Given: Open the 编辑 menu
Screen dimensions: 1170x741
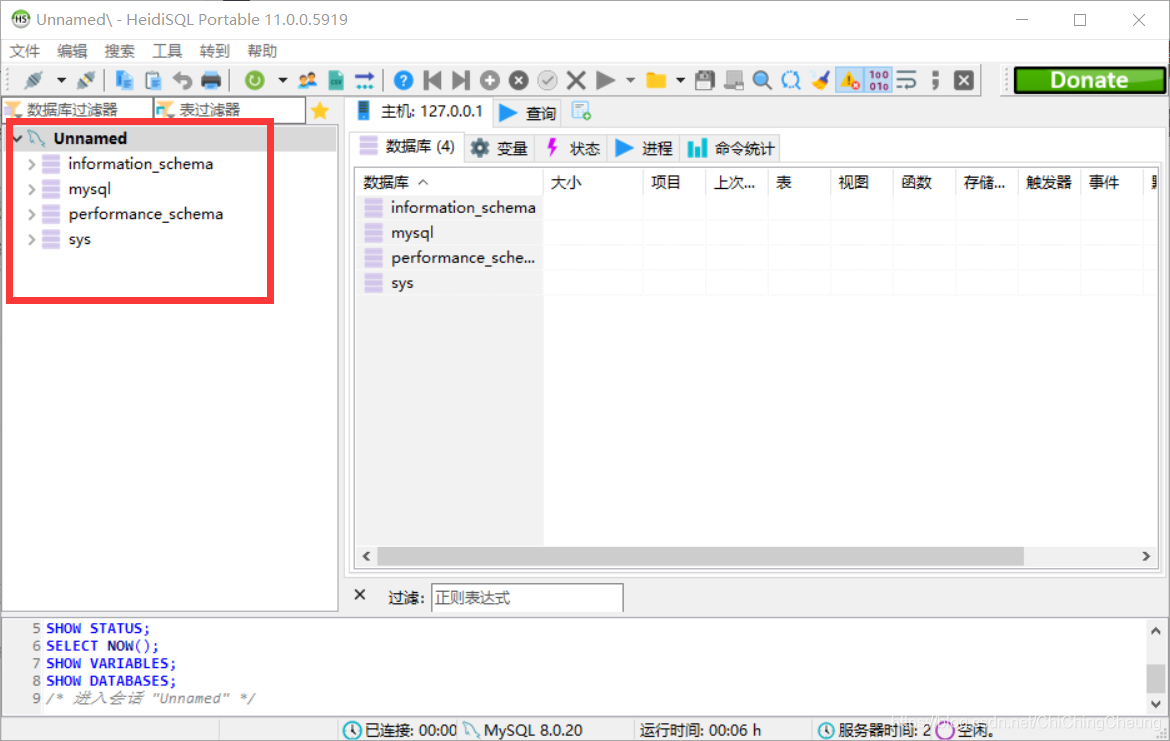Looking at the screenshot, I should point(72,51).
